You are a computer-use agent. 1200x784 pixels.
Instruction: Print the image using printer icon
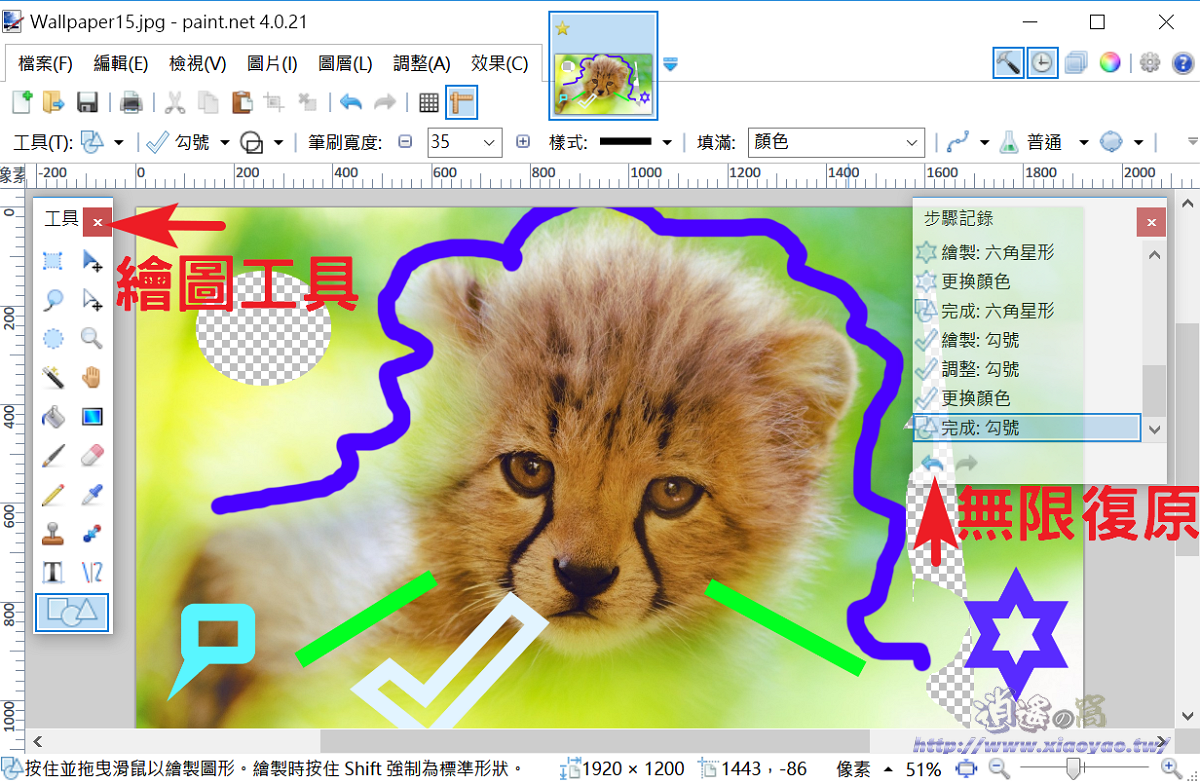click(131, 102)
